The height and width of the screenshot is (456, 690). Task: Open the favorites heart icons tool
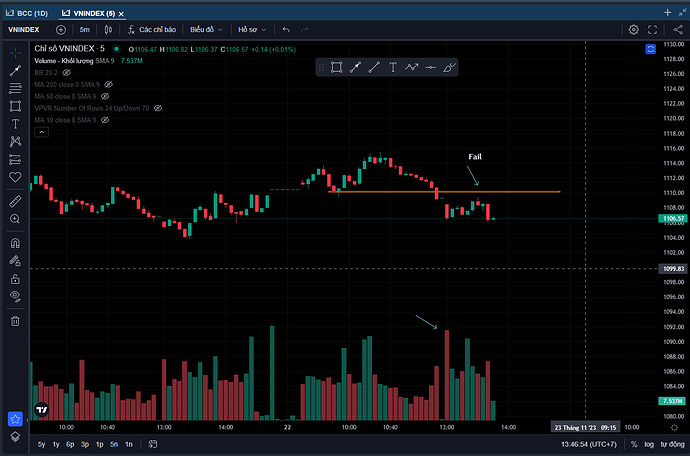(x=15, y=177)
